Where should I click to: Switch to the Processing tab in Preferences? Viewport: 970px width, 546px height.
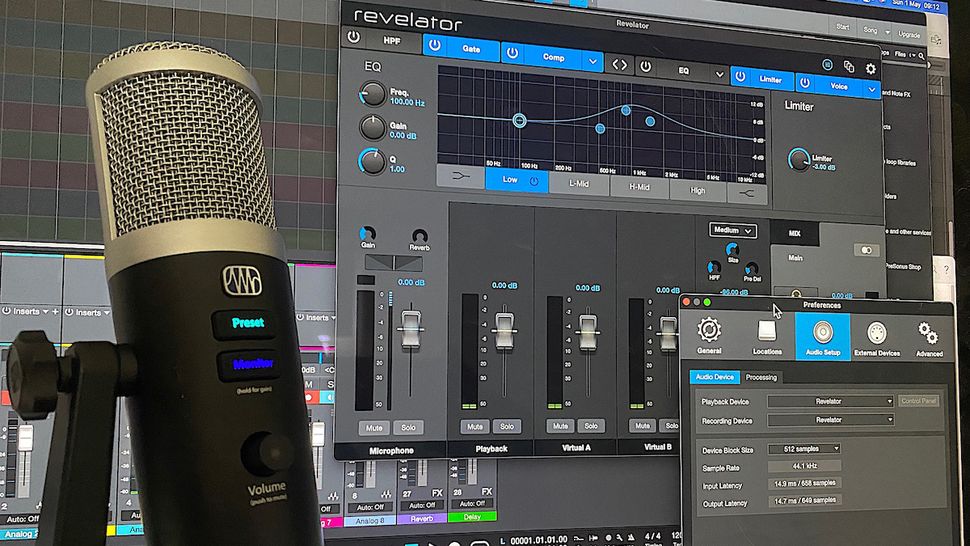tap(761, 377)
